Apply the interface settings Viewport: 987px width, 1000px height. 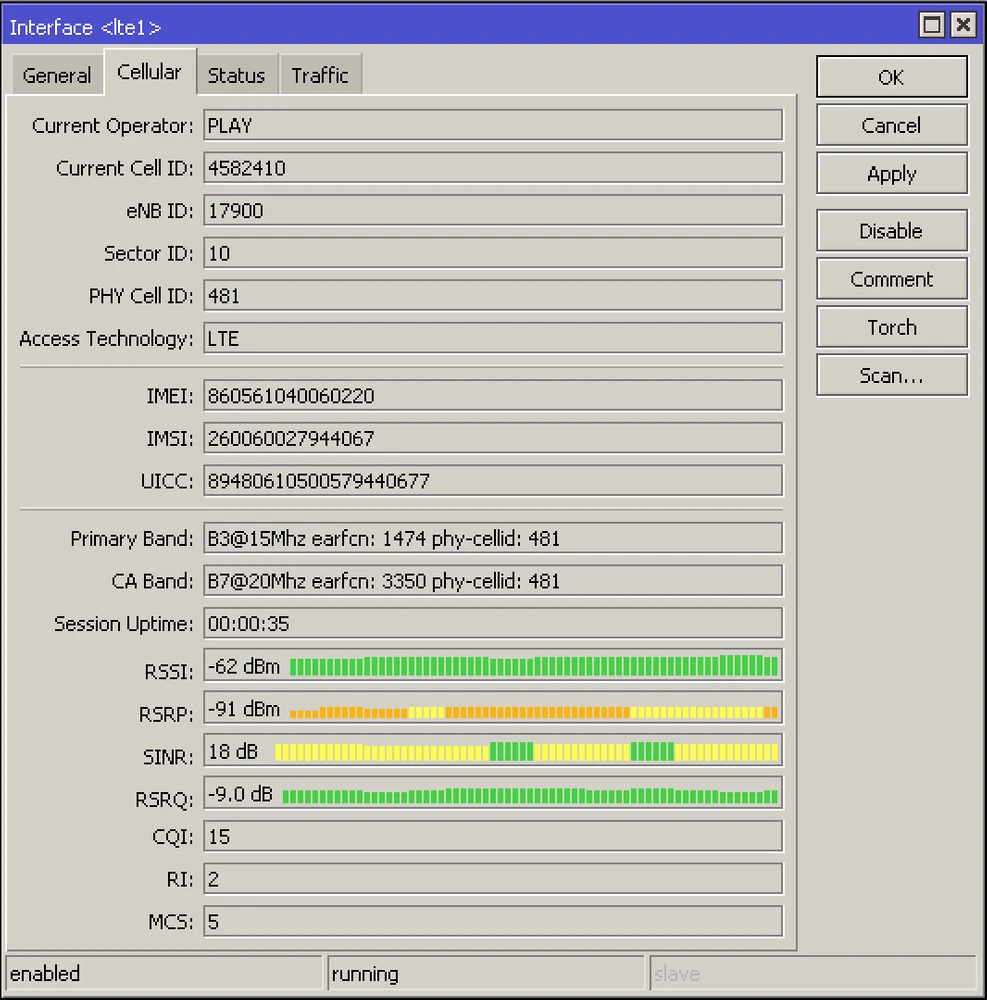tap(891, 174)
